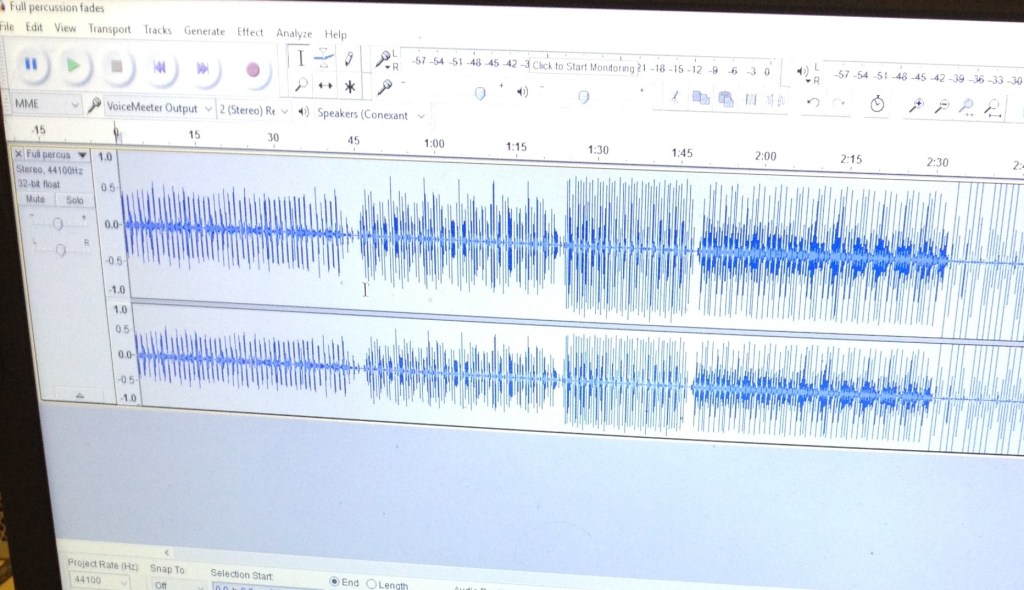Viewport: 1024px width, 590px height.
Task: Open the MME audio host dropdown
Action: click(x=47, y=104)
